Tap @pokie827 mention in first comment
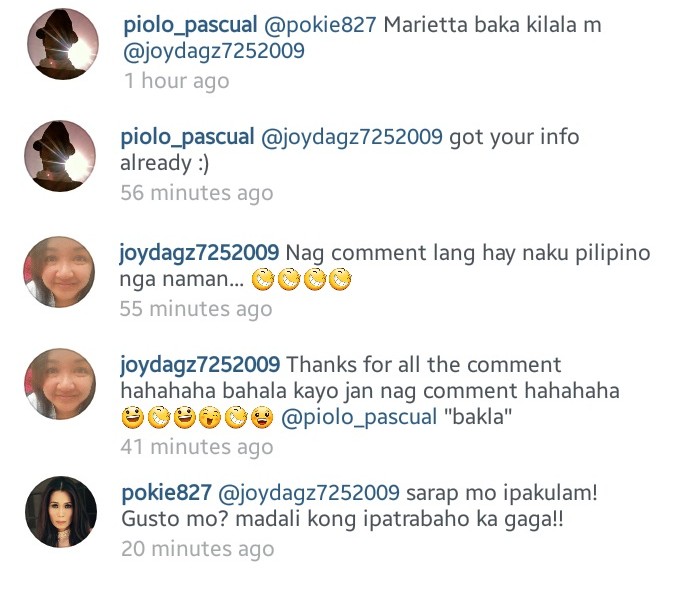This screenshot has height=600, width=684. [x=320, y=26]
